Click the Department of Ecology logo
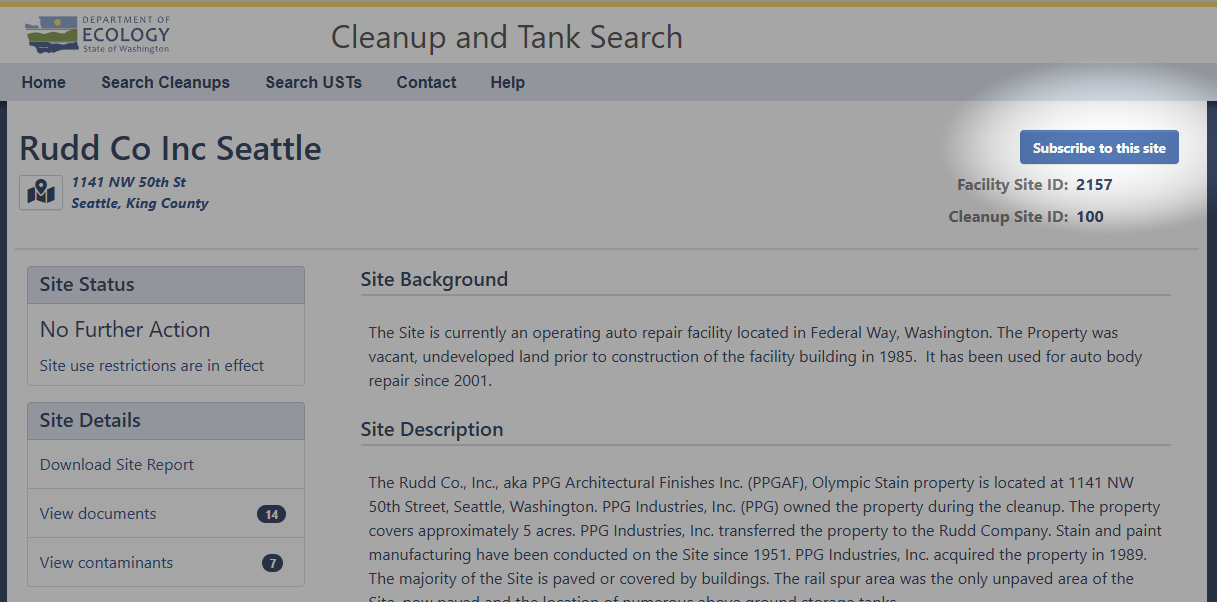 [98, 35]
